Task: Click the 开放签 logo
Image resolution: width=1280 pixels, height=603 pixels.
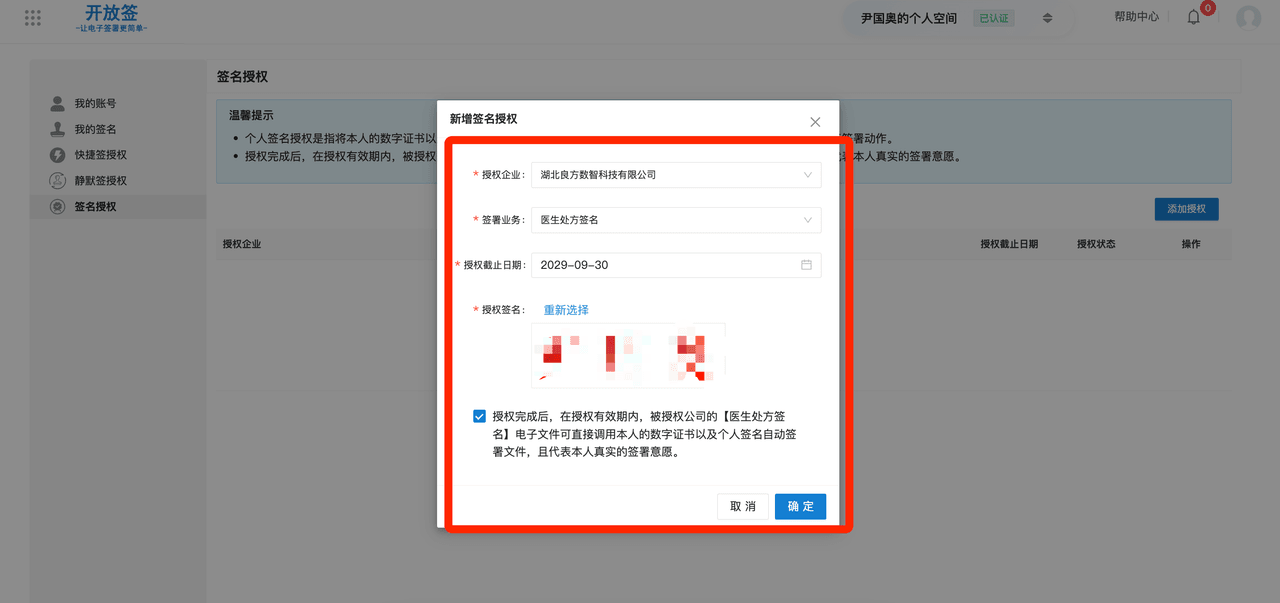Action: coord(111,19)
